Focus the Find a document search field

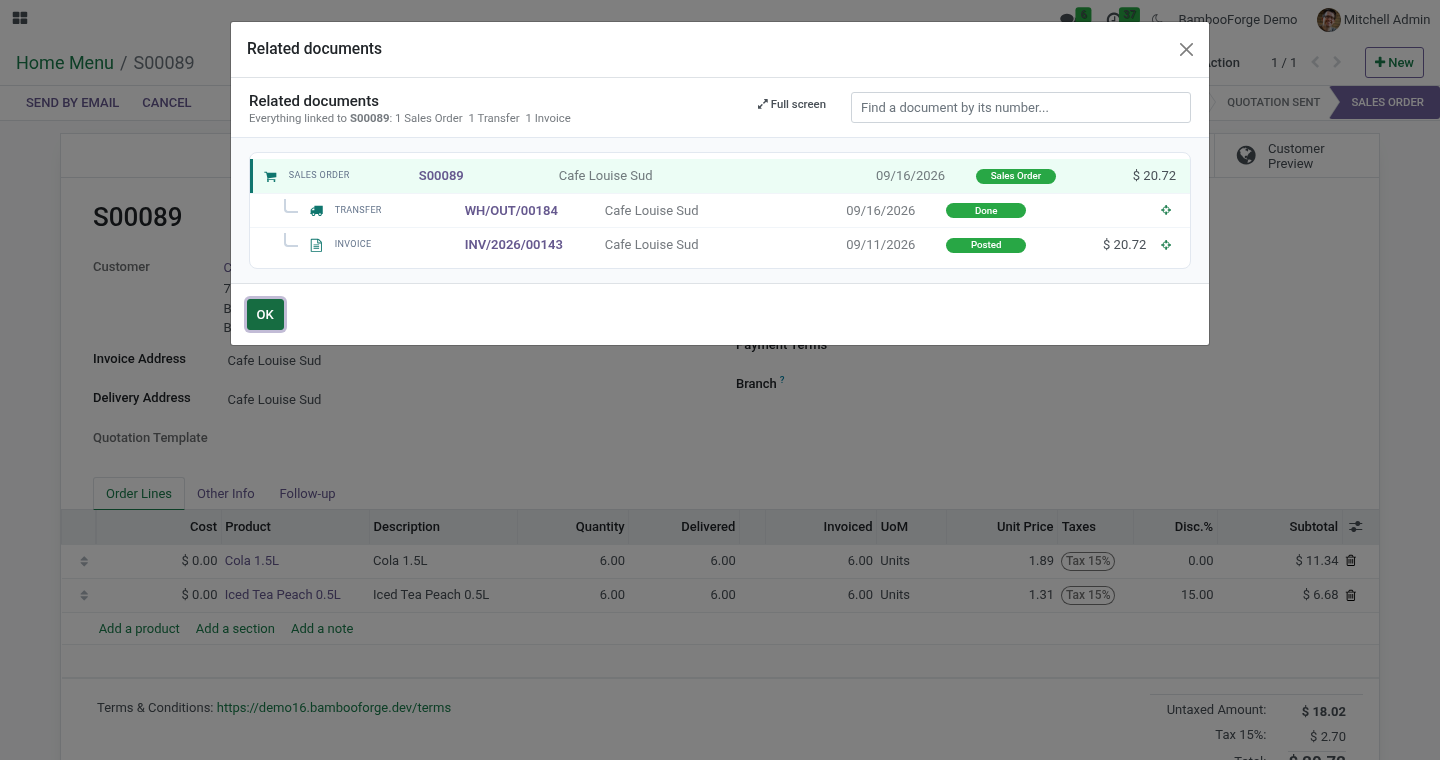(1020, 107)
